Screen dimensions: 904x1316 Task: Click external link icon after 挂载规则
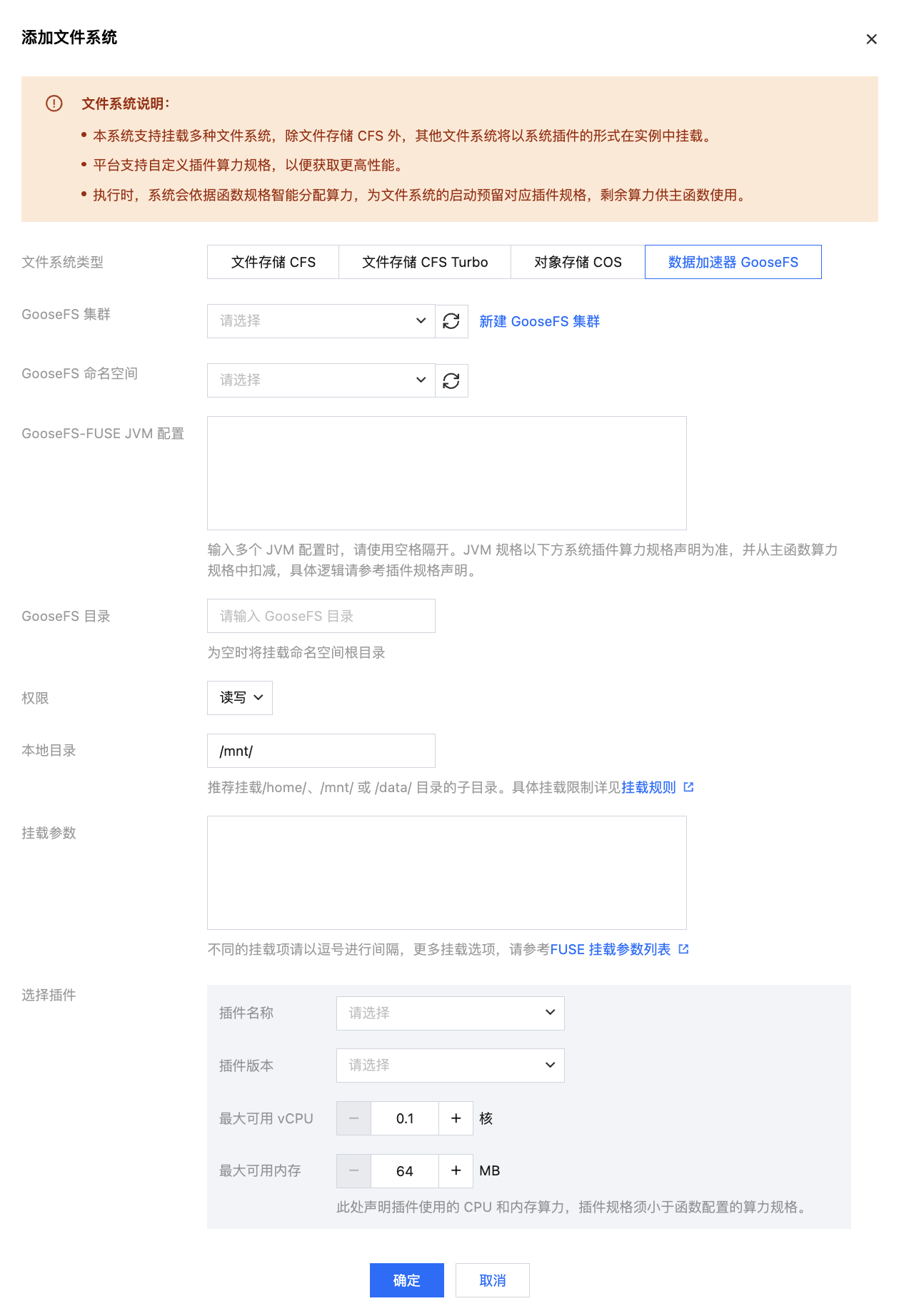[x=688, y=787]
